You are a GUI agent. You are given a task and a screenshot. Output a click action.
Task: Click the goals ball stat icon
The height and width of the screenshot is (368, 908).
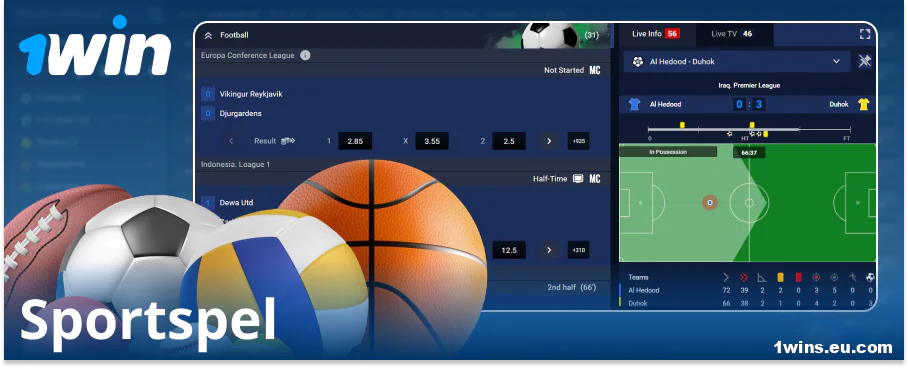(x=870, y=278)
